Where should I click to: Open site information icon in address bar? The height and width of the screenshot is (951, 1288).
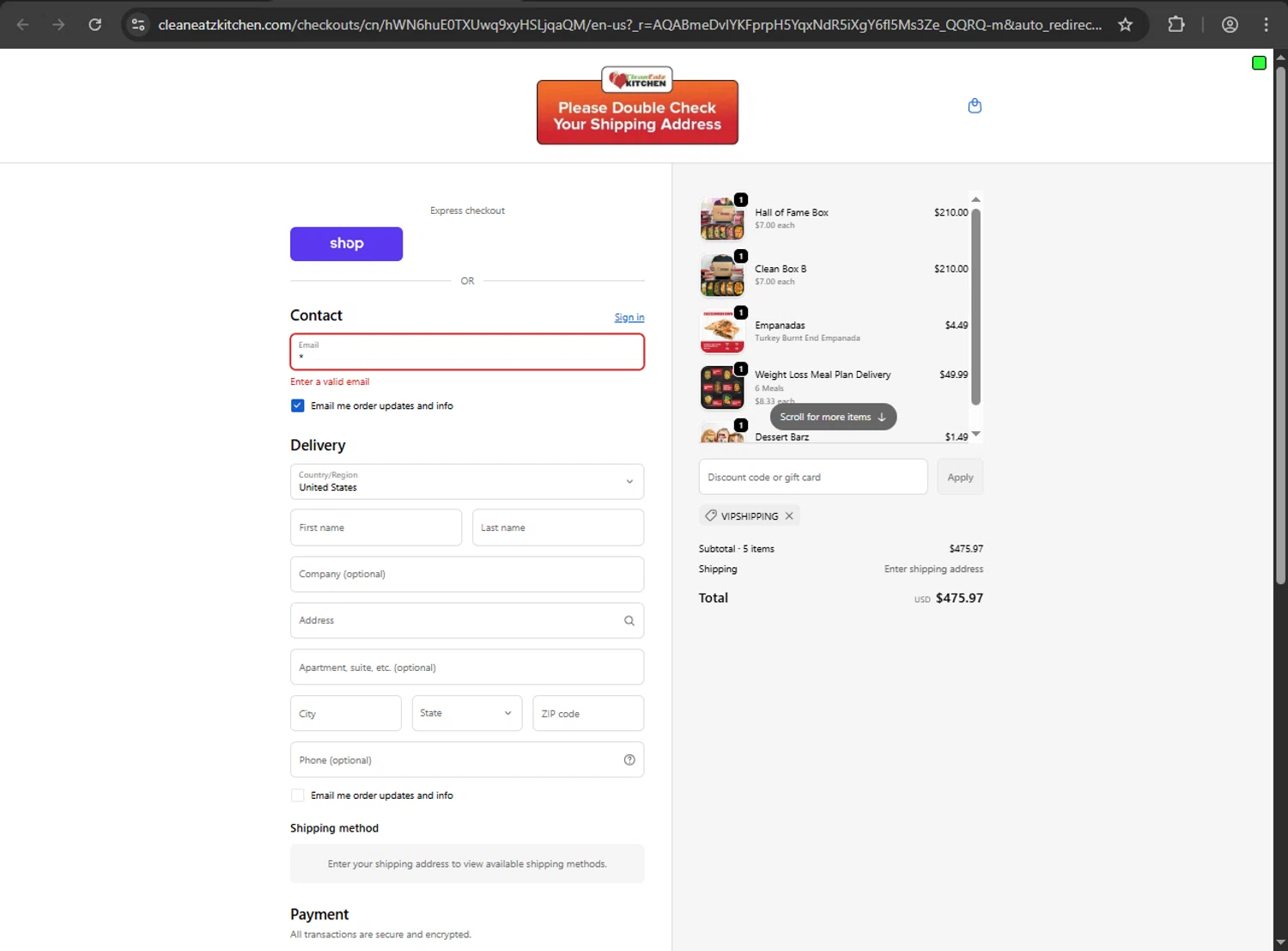[x=138, y=24]
